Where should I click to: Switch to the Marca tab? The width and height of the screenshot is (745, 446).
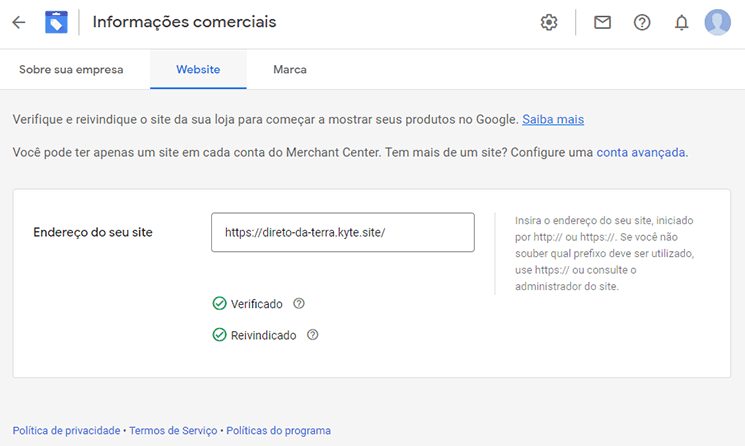click(290, 69)
